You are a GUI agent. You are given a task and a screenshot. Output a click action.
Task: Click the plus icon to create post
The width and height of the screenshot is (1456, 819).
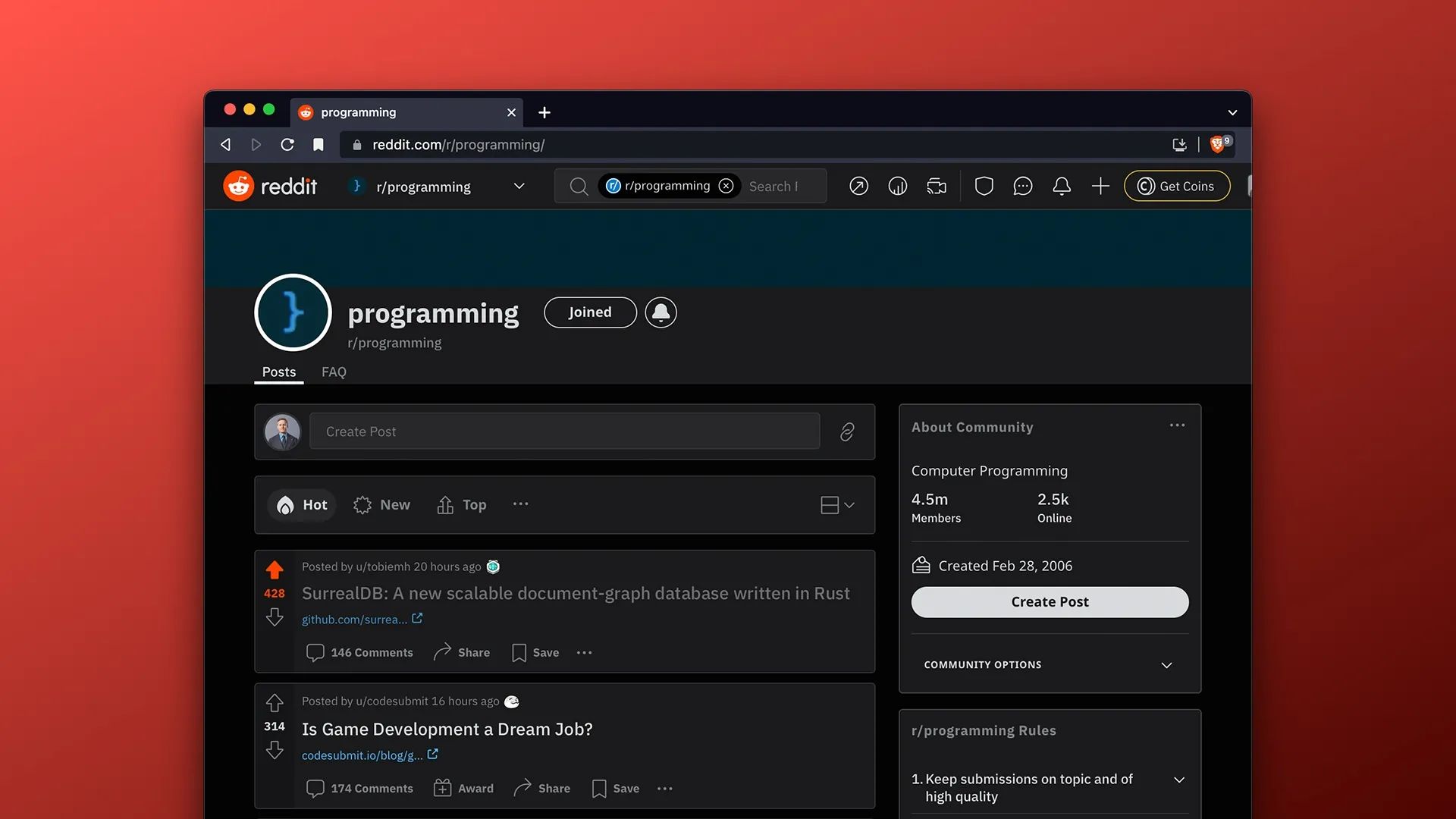1100,187
